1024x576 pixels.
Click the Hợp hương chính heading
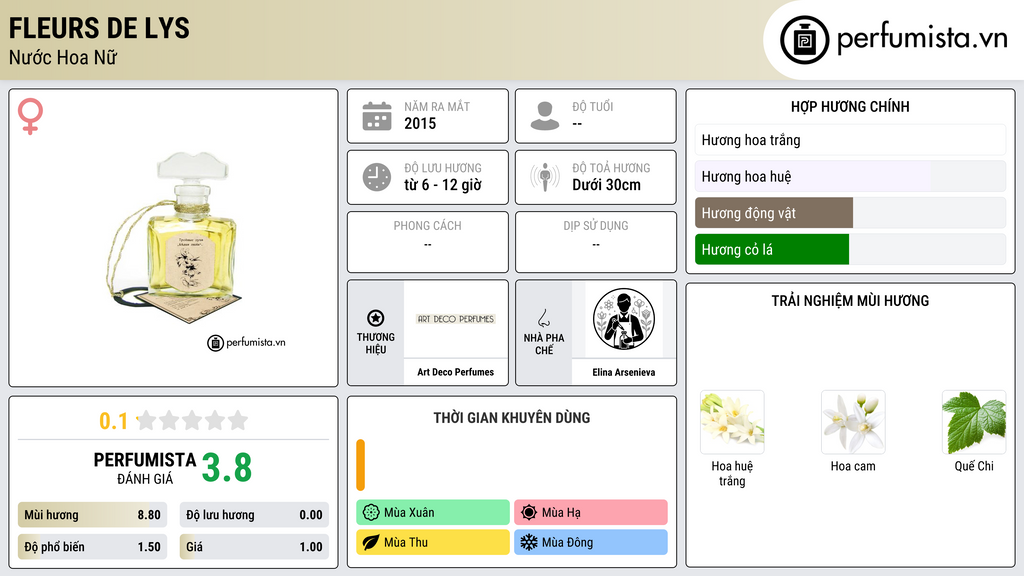click(850, 106)
